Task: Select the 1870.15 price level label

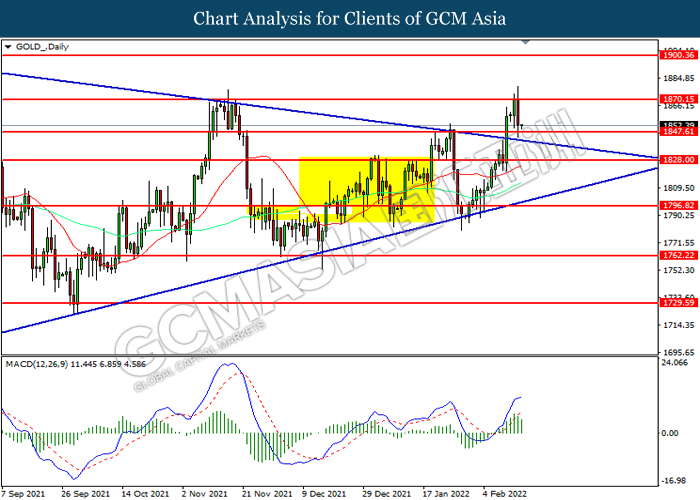Action: coord(679,99)
